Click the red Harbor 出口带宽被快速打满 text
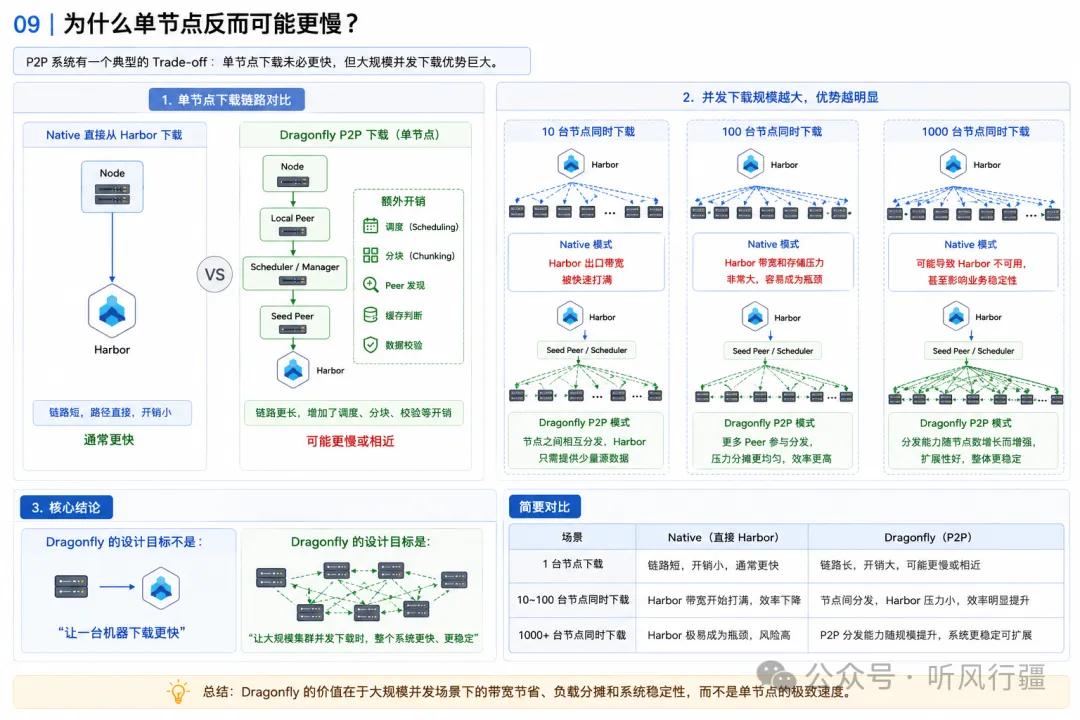 point(586,271)
